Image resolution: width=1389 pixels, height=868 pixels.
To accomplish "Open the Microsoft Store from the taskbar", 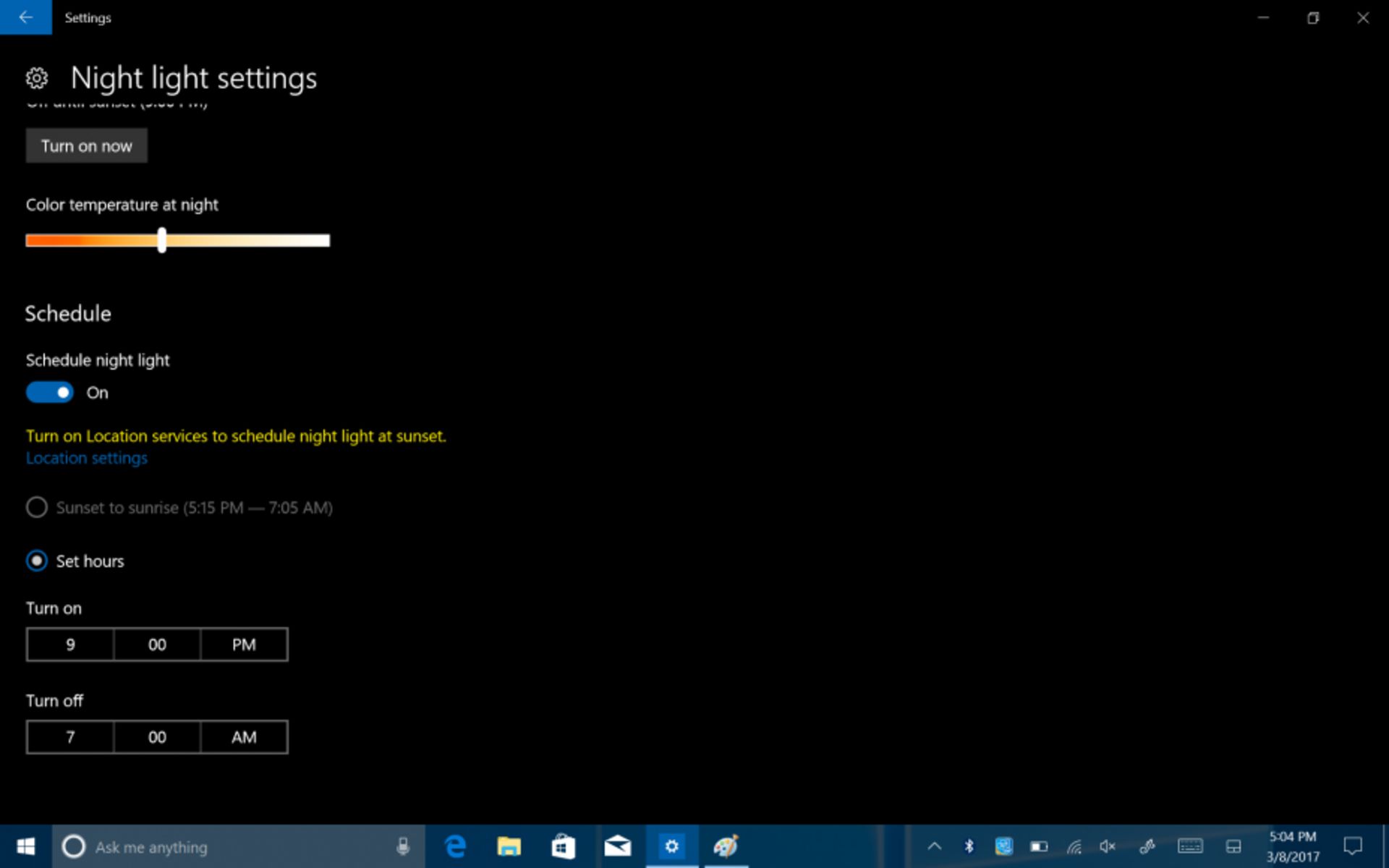I will 563,846.
